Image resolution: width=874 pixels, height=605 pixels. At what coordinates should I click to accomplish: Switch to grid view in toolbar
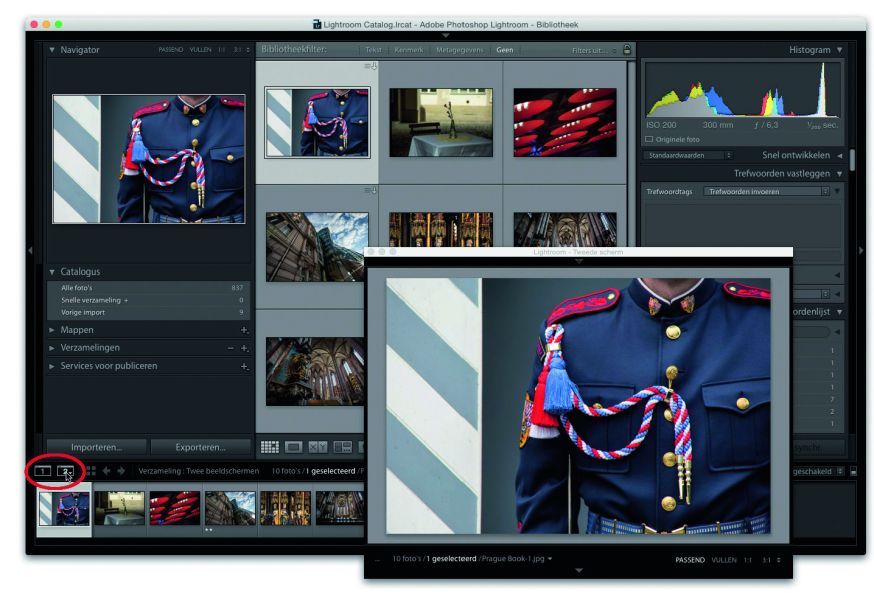[x=269, y=447]
